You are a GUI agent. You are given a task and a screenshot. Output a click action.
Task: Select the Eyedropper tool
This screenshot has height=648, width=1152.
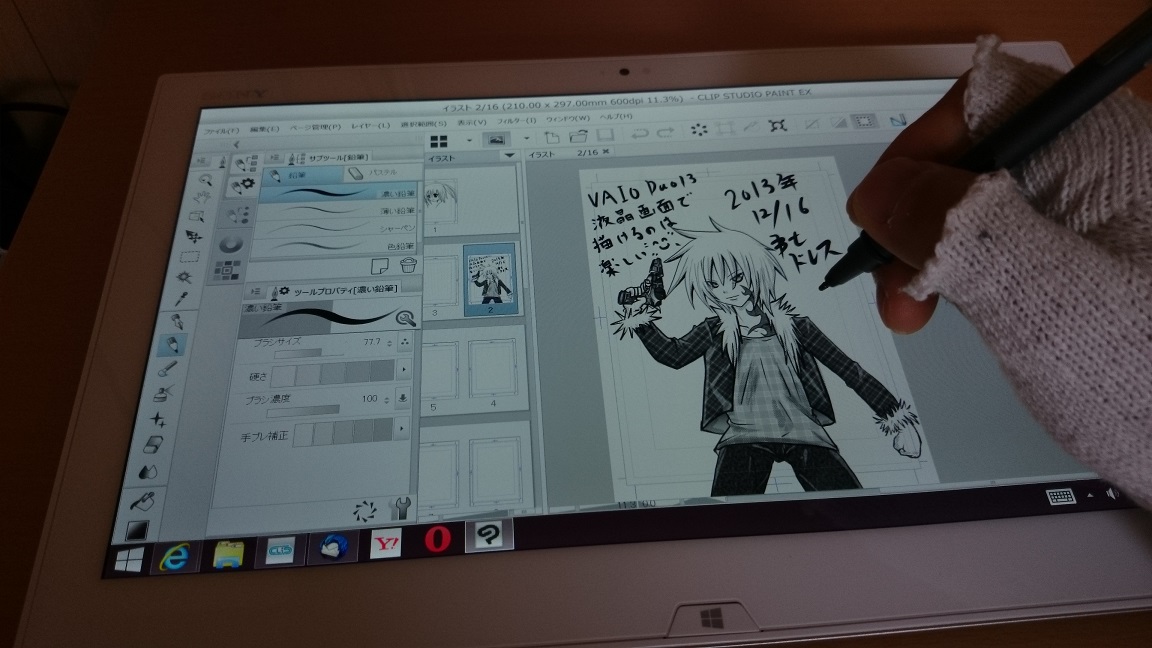(181, 298)
